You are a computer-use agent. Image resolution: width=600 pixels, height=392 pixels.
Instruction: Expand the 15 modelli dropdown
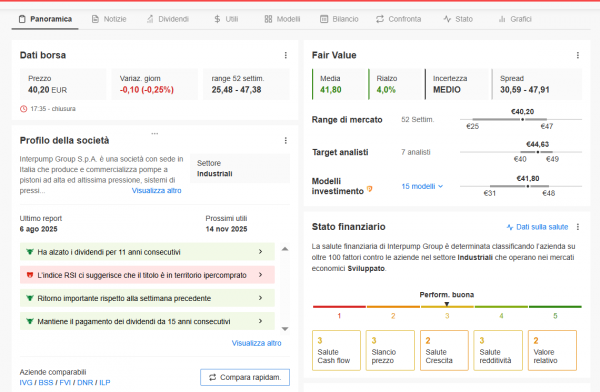click(x=422, y=186)
